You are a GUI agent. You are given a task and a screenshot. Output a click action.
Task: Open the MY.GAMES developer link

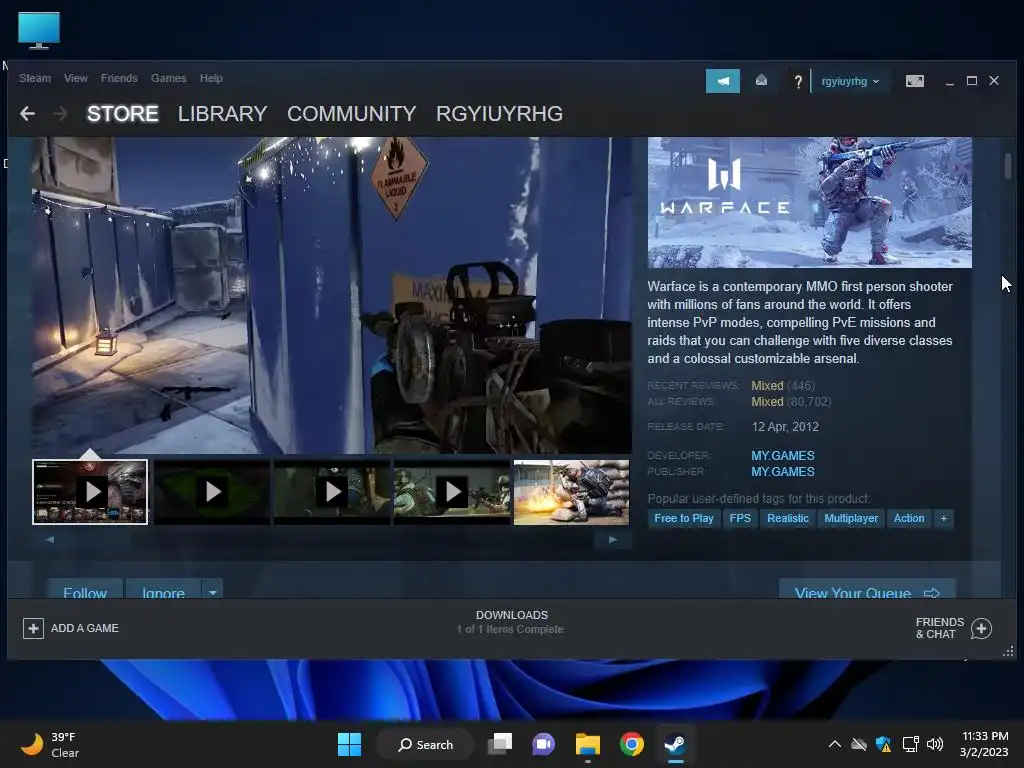[782, 455]
